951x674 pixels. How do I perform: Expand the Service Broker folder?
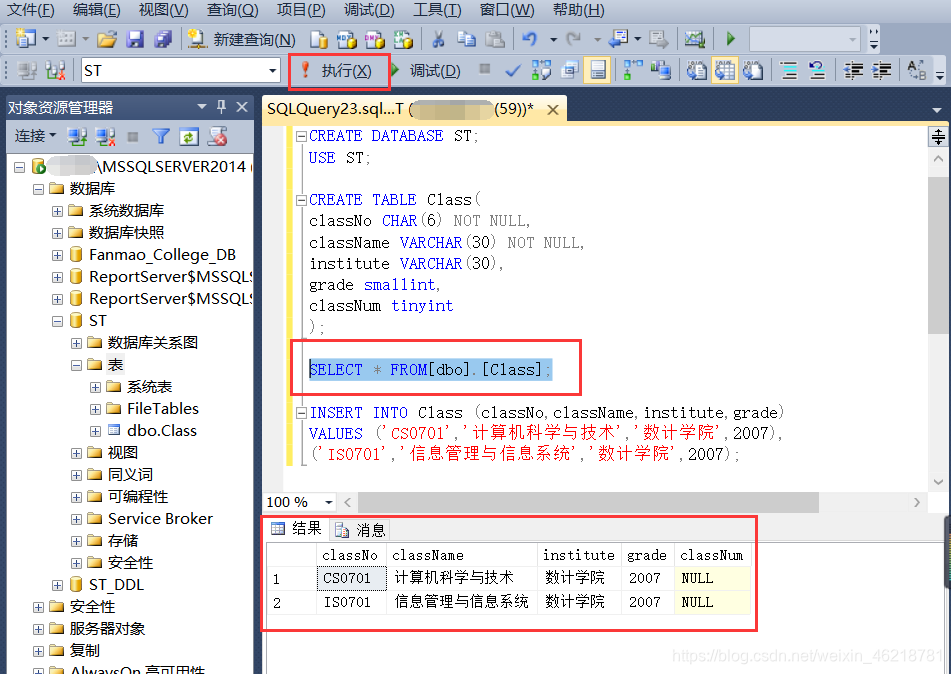[76, 519]
